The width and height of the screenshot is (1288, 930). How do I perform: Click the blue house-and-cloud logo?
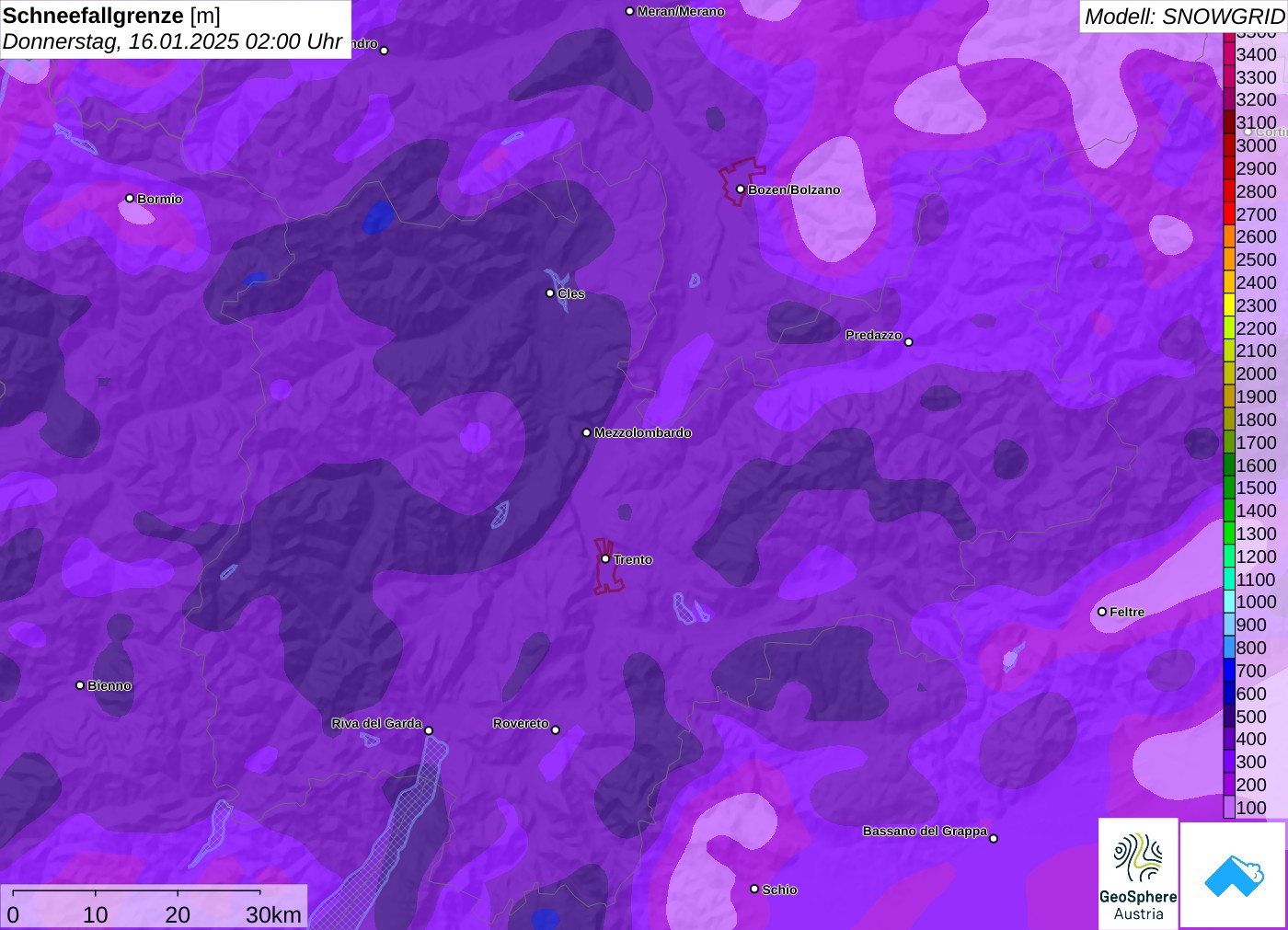point(1234,876)
